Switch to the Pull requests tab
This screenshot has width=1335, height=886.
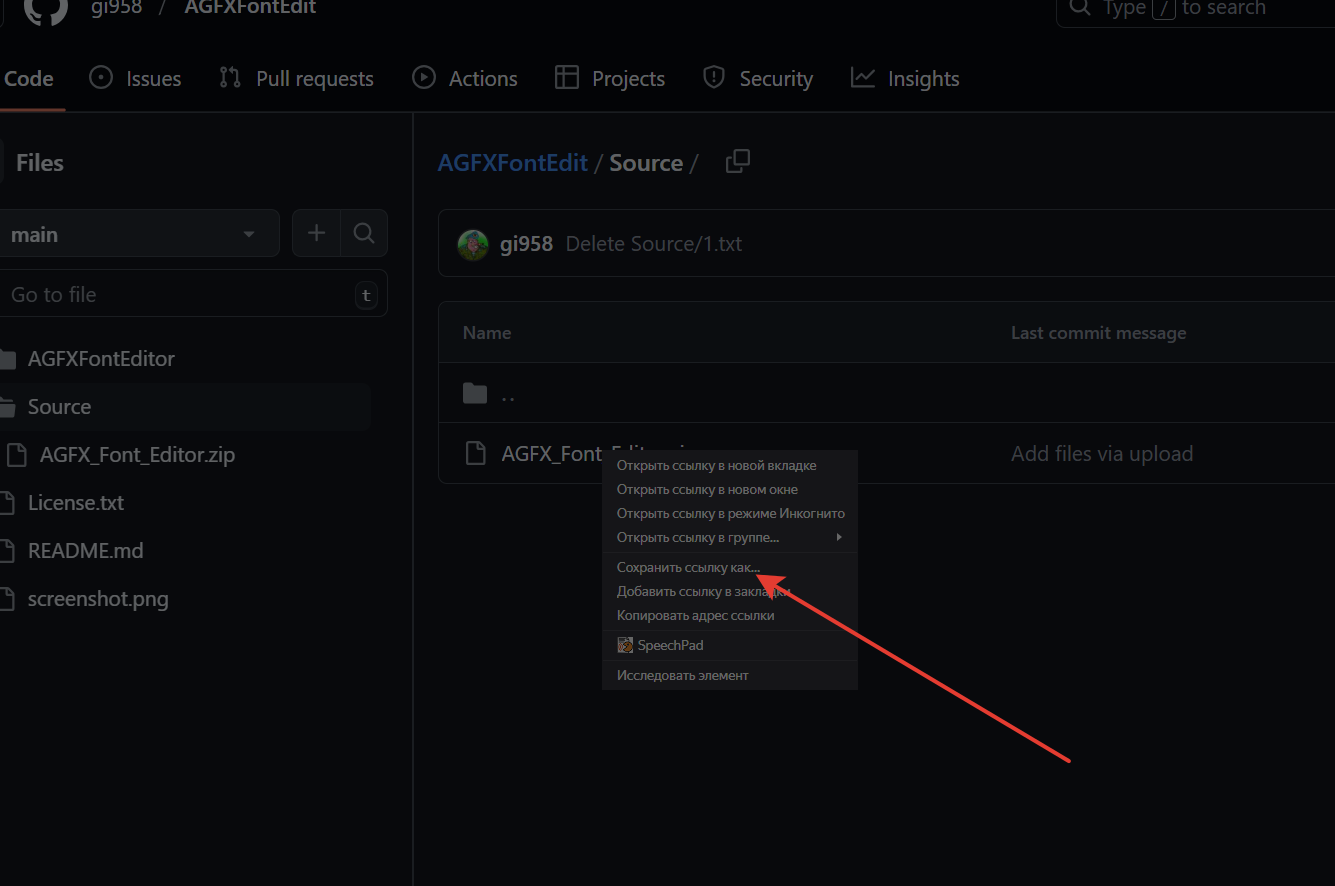coord(296,79)
